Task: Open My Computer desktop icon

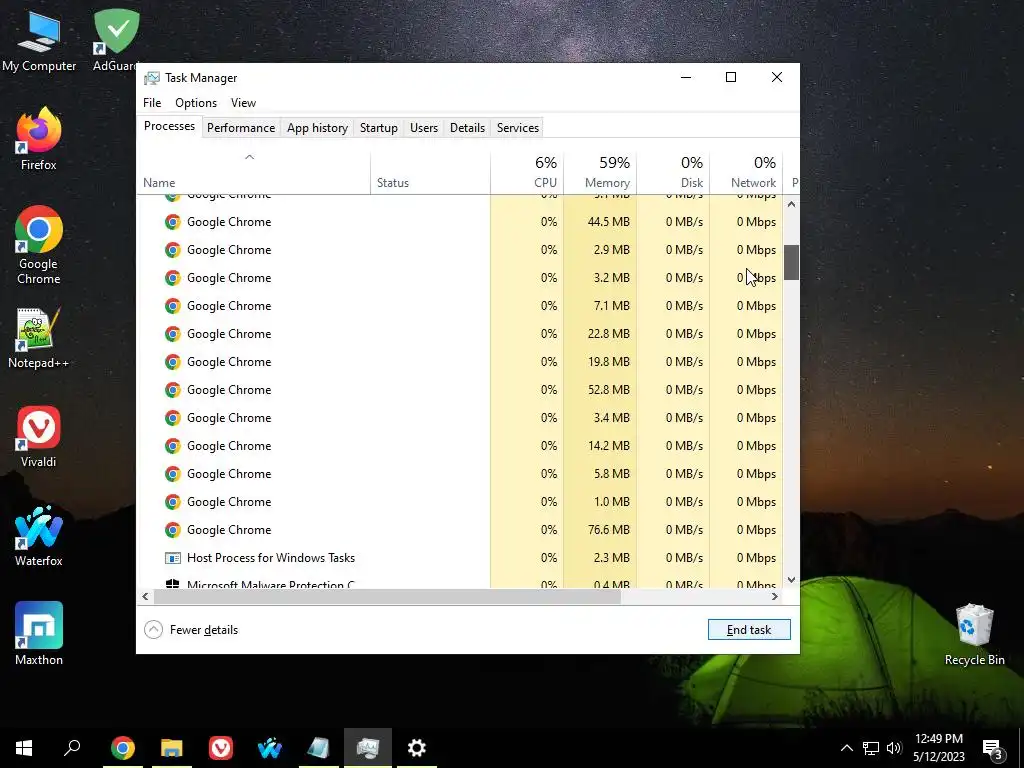Action: (39, 40)
